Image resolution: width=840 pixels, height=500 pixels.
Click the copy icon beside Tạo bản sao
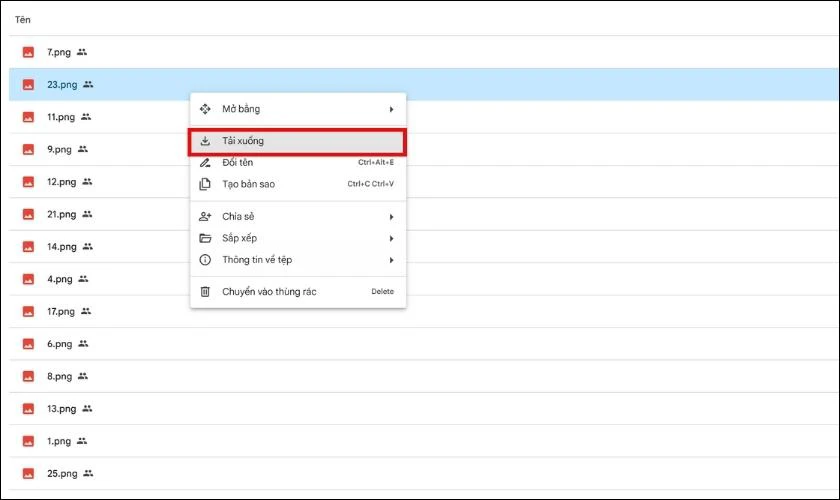coord(205,184)
